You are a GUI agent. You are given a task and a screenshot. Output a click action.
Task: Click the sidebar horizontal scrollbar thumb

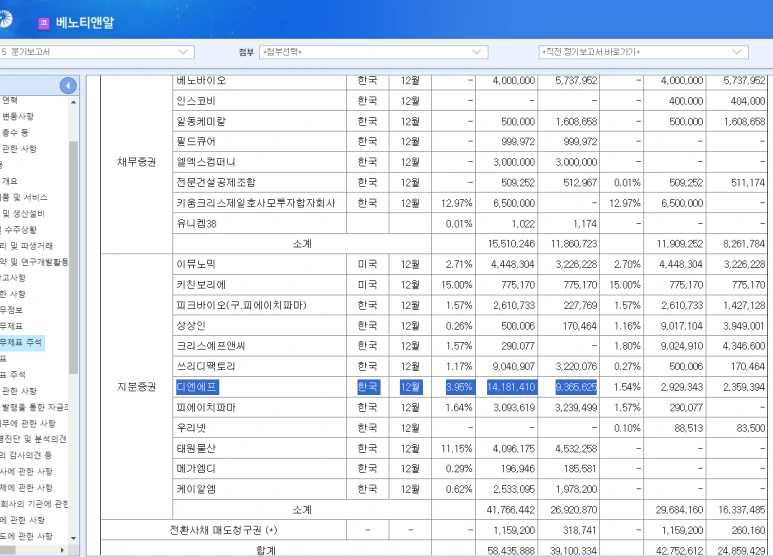tap(8, 550)
